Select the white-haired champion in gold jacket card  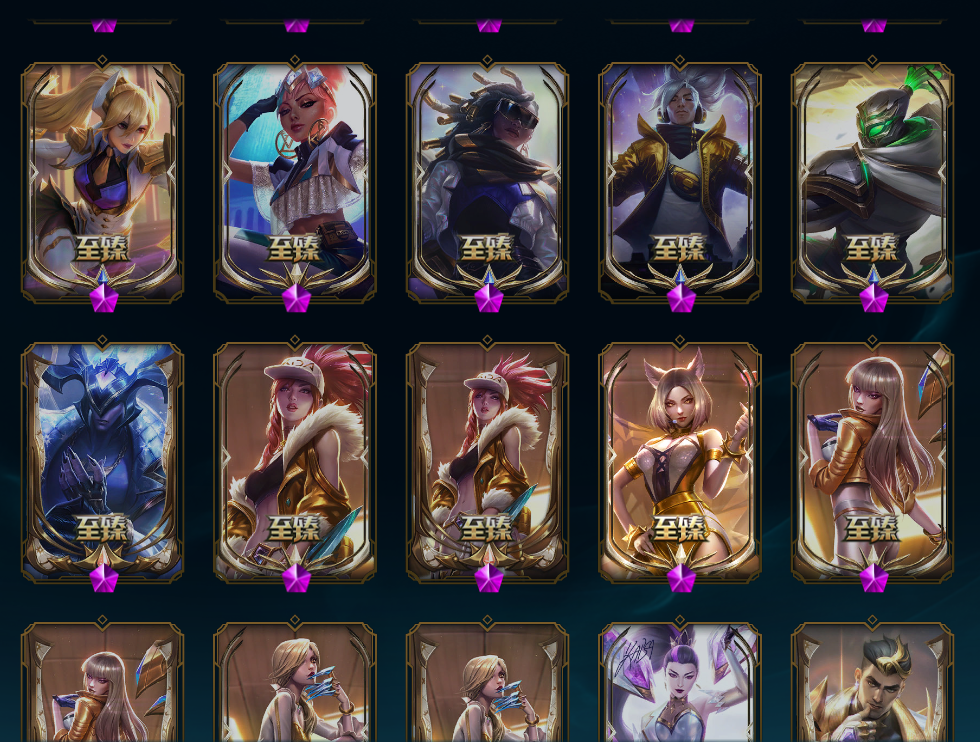pos(680,181)
